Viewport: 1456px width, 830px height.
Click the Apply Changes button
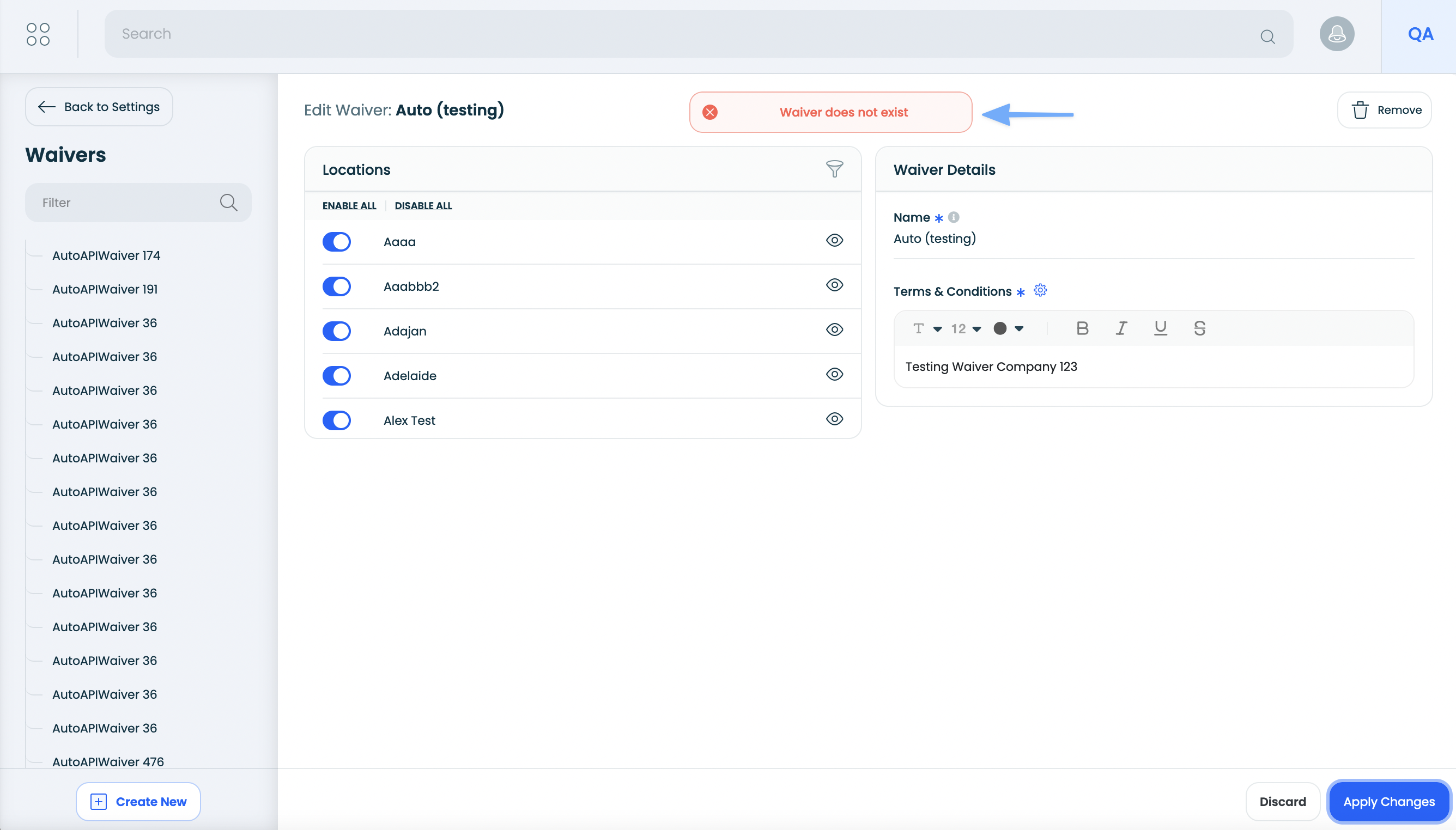(x=1388, y=802)
